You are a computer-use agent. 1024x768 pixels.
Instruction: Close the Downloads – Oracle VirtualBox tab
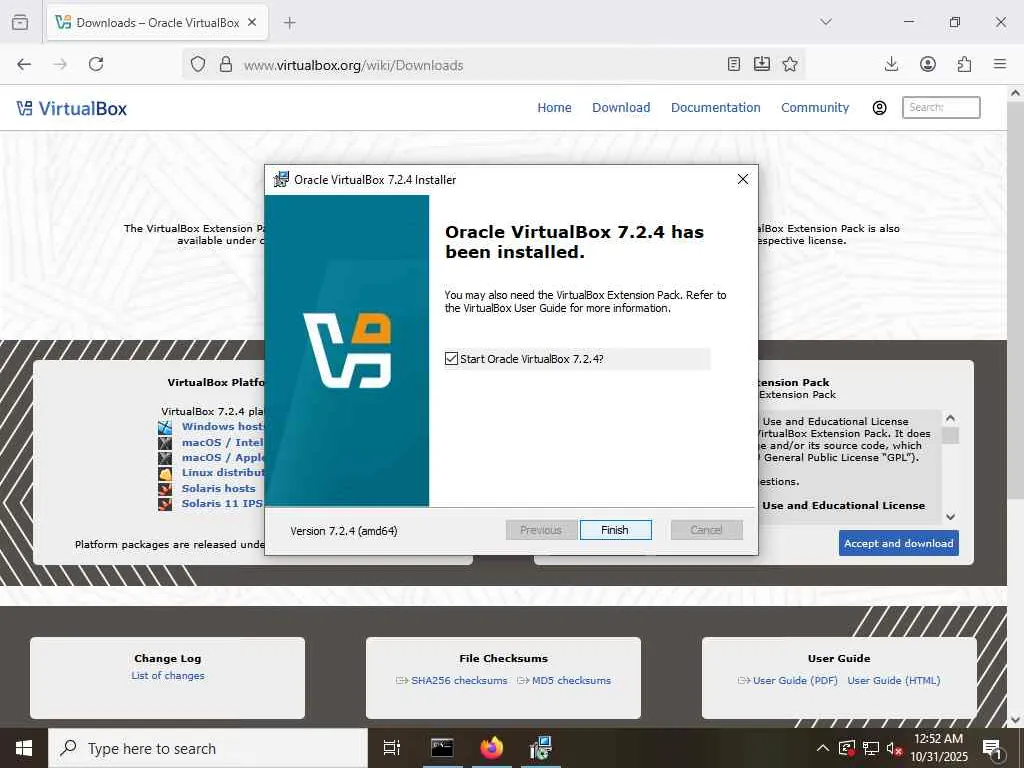click(x=253, y=22)
